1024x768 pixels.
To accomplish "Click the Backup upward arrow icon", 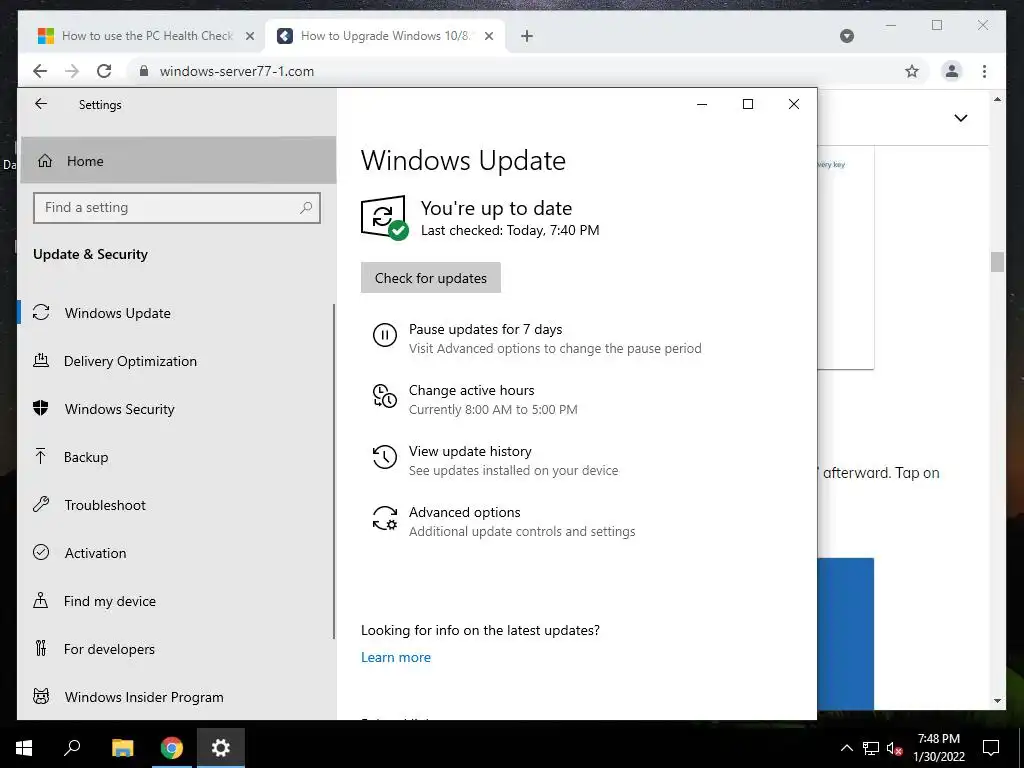I will point(40,456).
